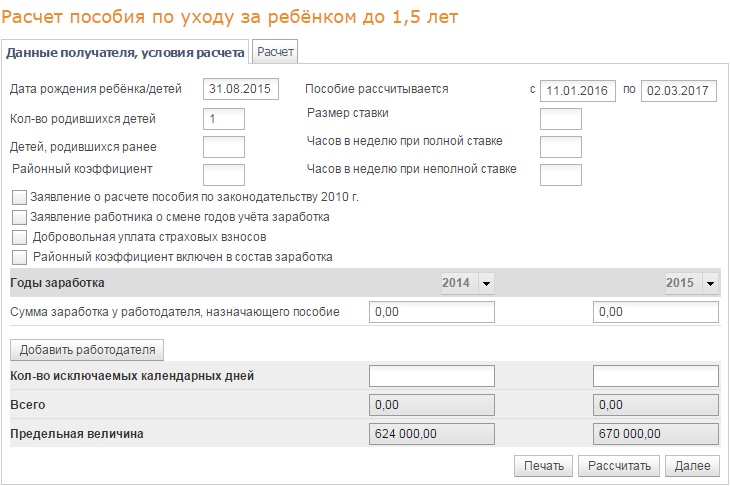Check Заявление работника о смене годов учёта заработка
This screenshot has height=486, width=730.
click(20, 217)
